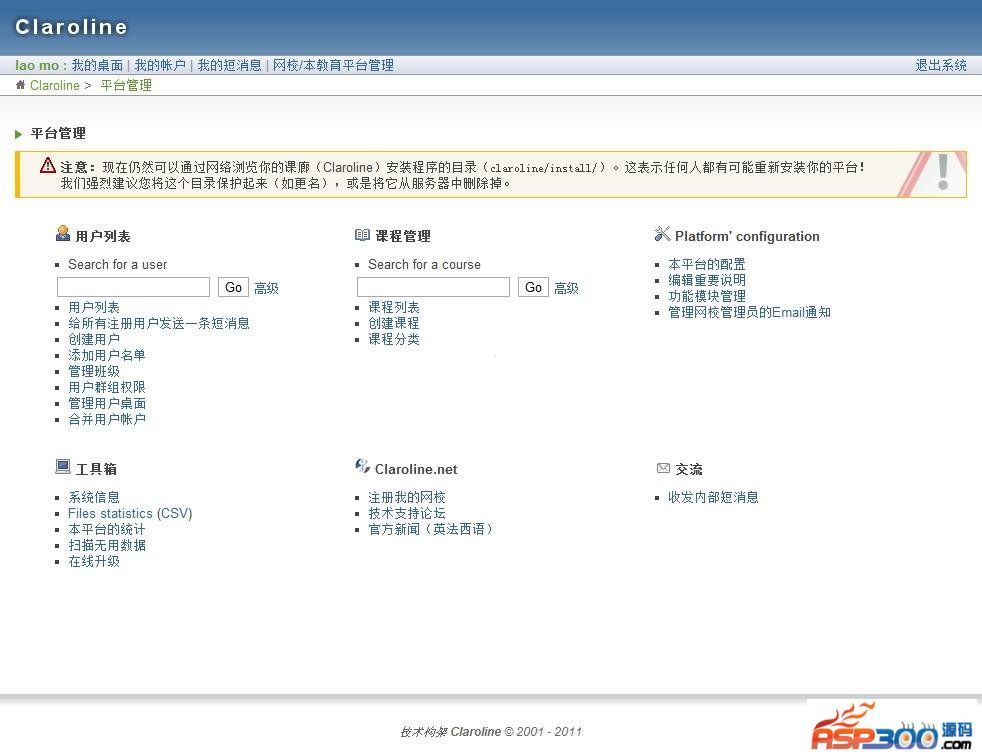
Task: Open the 用户列表 link in the user list
Action: 94,307
